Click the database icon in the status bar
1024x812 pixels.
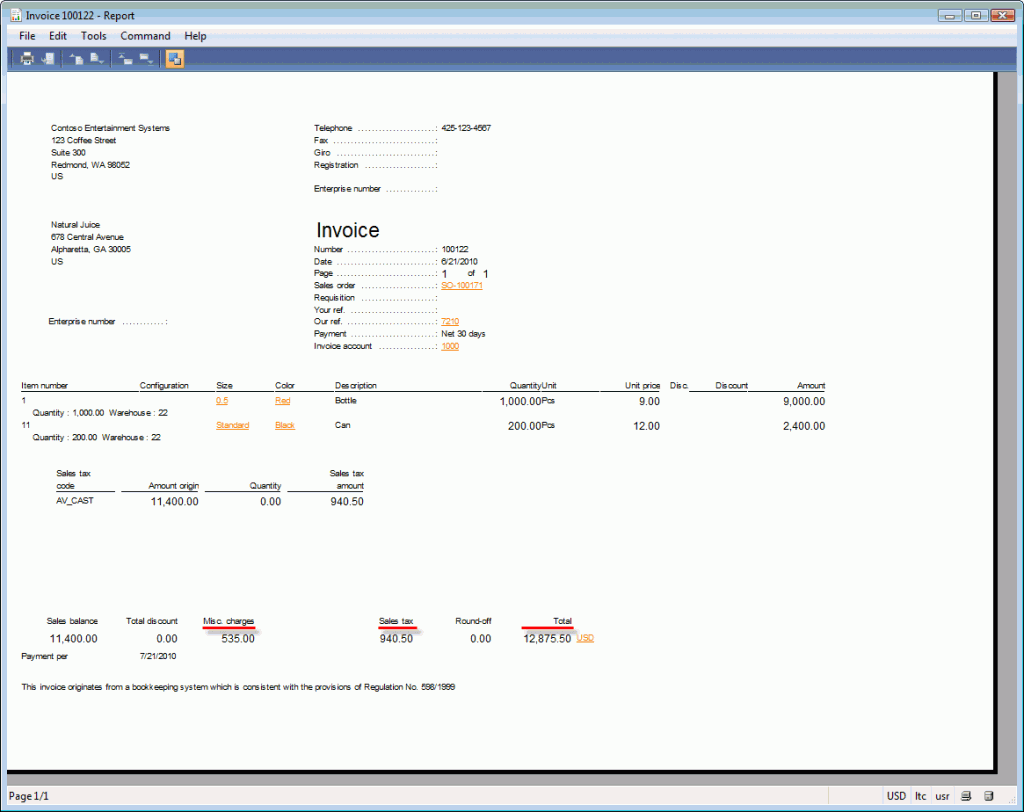pos(988,796)
